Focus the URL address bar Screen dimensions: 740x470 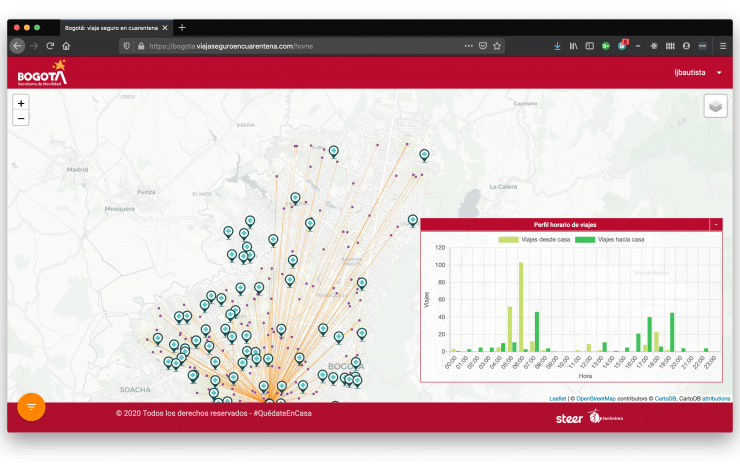[302, 46]
